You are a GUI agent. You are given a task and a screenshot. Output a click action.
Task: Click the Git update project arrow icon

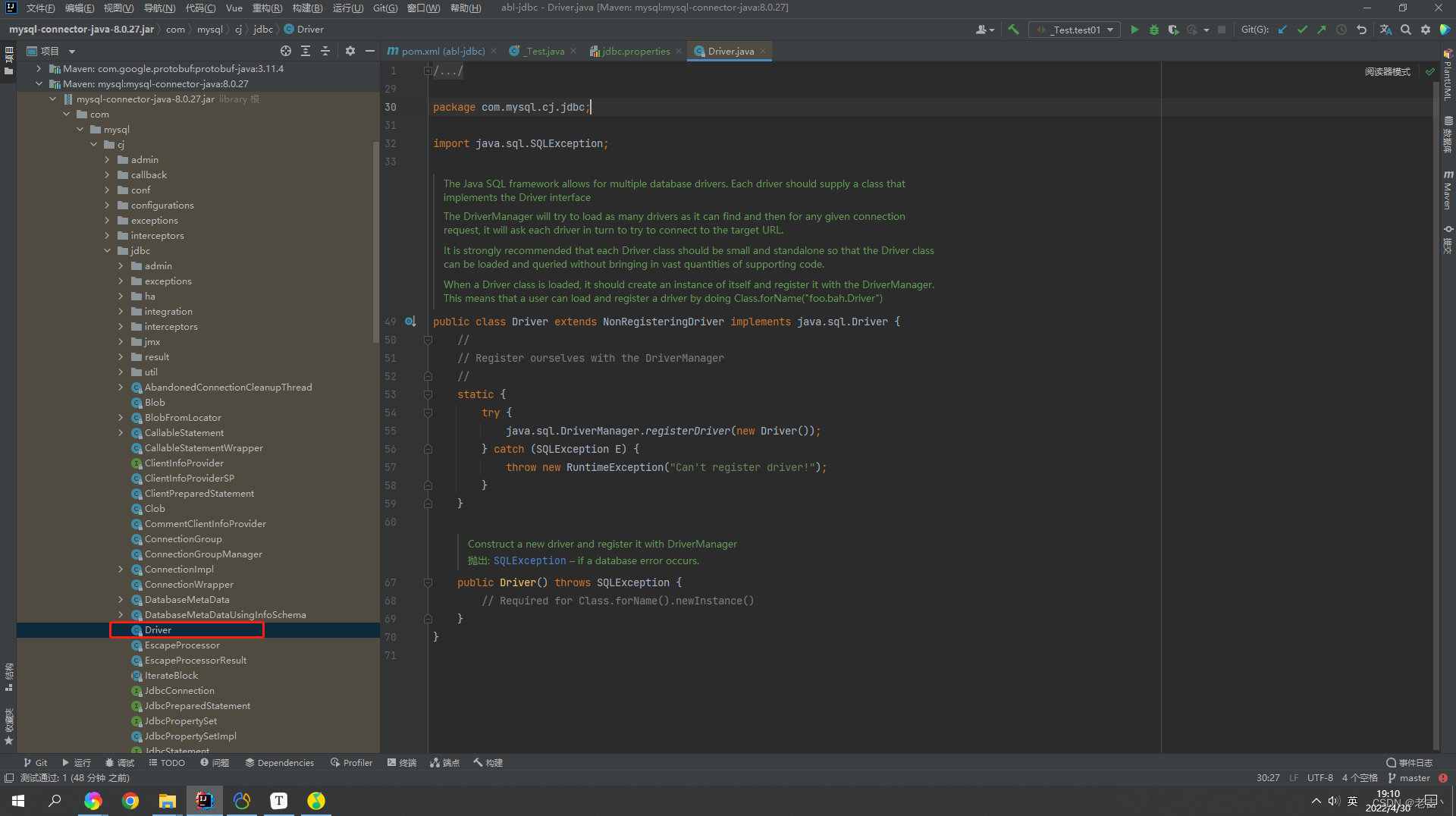tap(1282, 30)
